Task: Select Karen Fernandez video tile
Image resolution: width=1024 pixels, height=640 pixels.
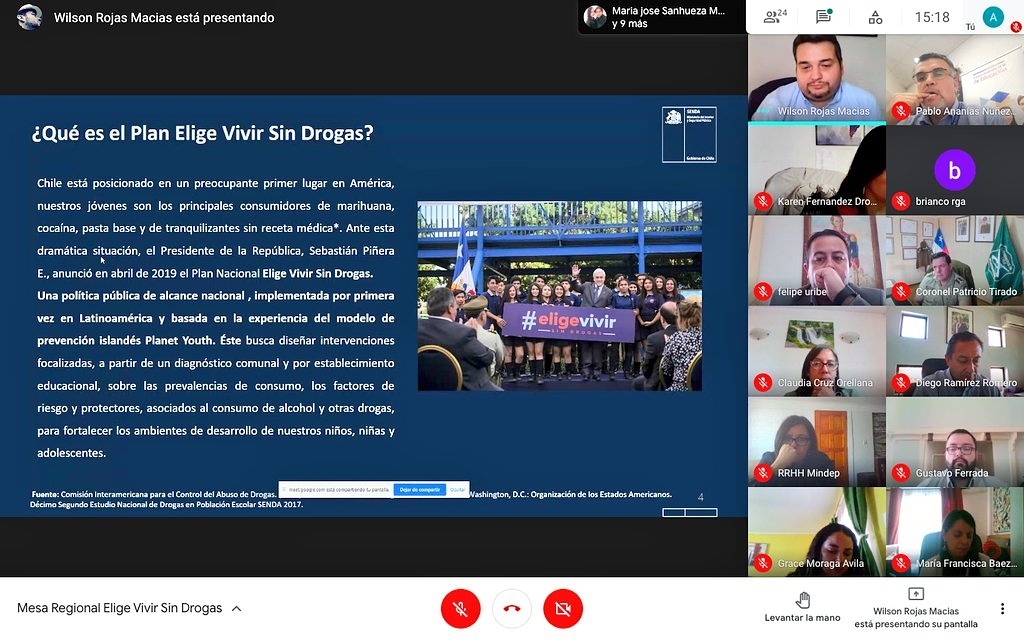Action: coord(816,170)
